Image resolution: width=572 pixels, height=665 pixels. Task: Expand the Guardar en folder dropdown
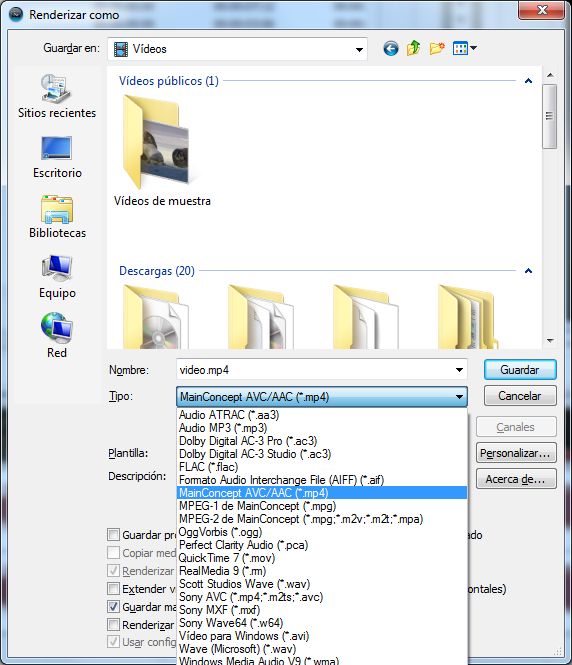click(359, 50)
